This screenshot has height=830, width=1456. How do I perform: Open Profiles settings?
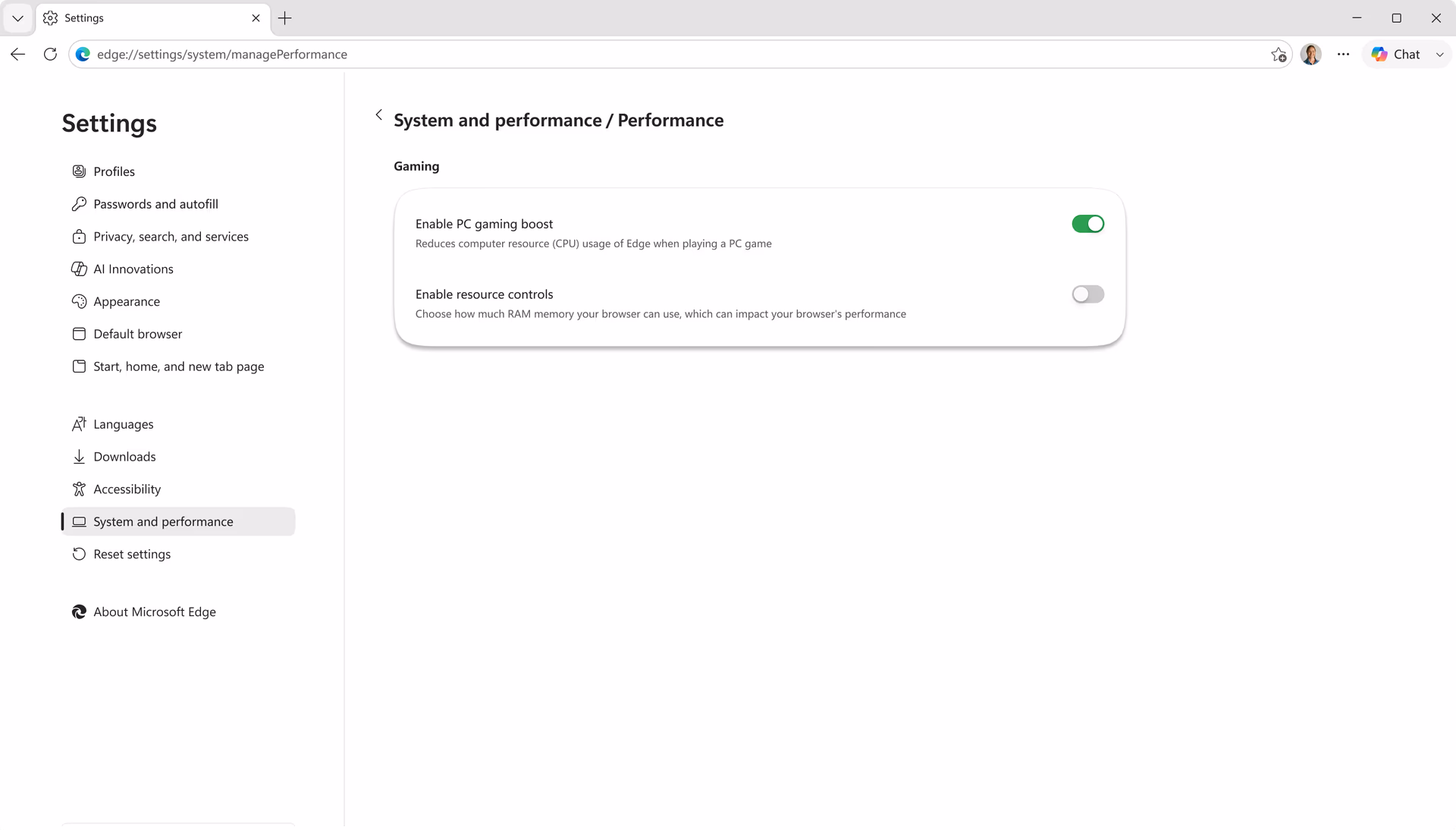[178, 171]
